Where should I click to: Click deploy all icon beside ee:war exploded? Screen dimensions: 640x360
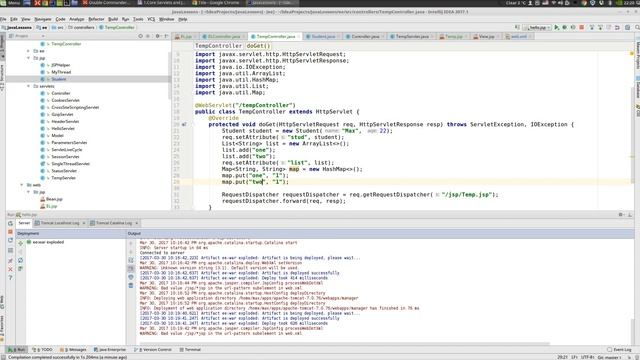click(20, 242)
